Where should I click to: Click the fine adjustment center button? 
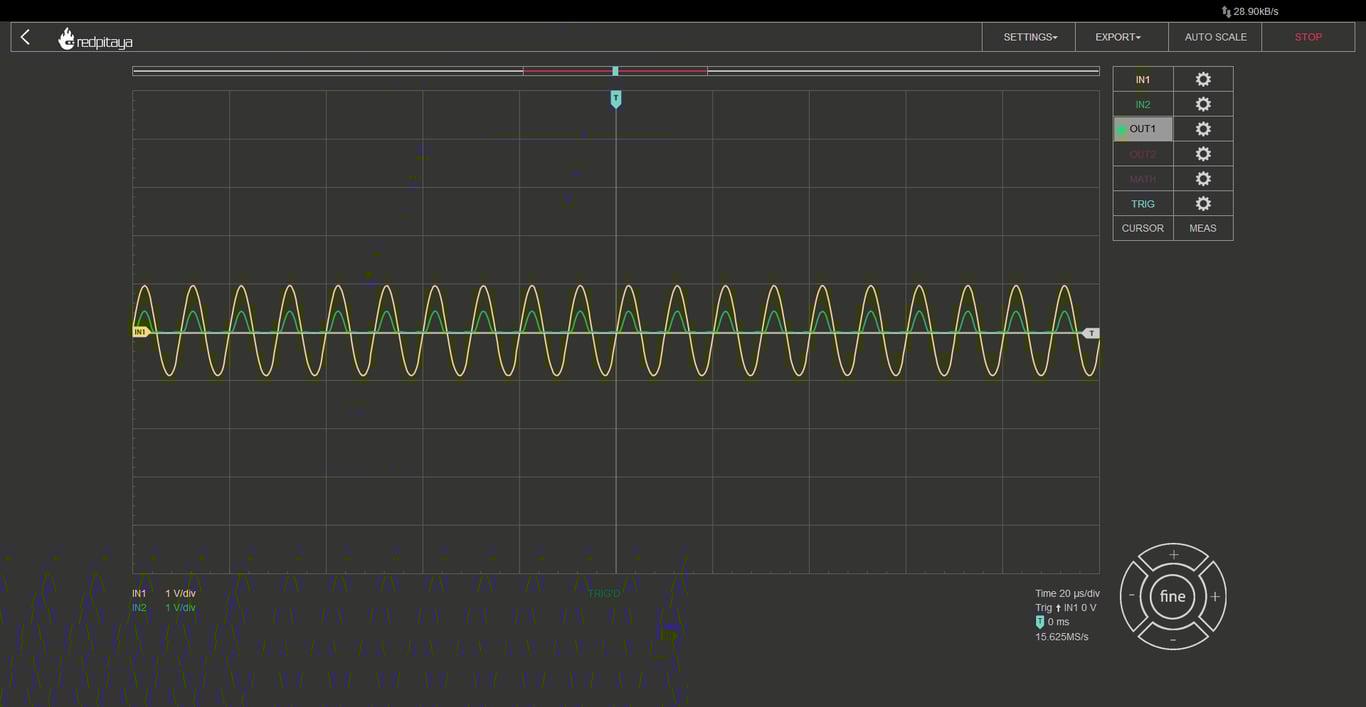[x=1173, y=597]
